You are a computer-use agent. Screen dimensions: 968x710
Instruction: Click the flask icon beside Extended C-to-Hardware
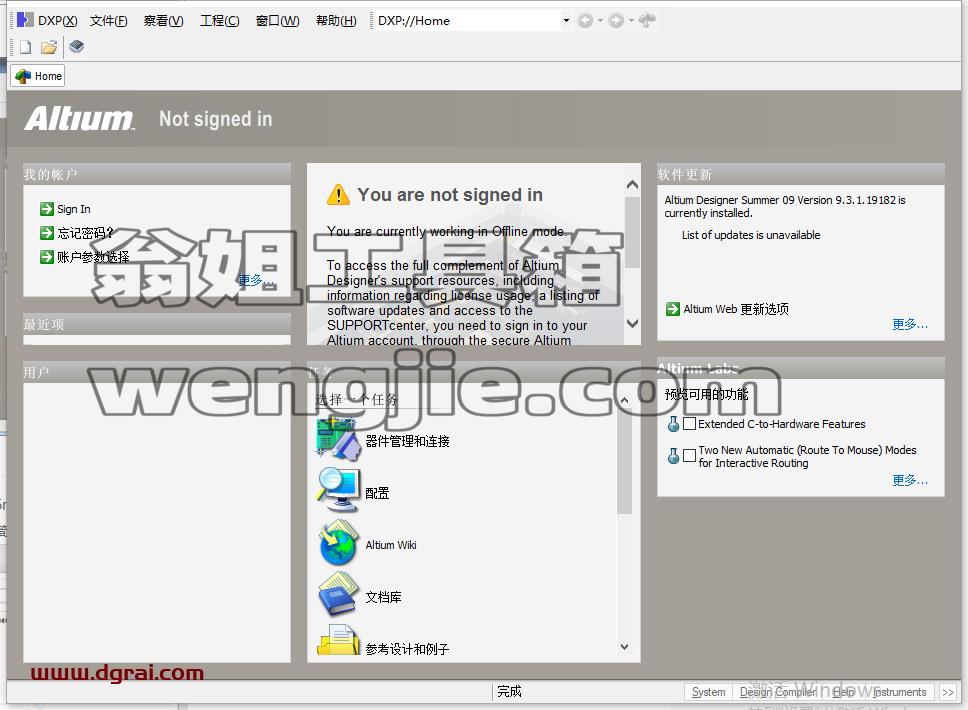point(674,424)
